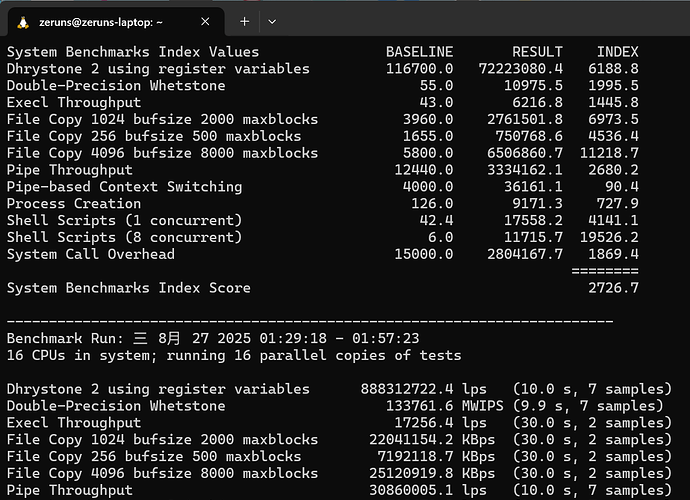690x500 pixels.
Task: Click '(9.9 s, 7 samples)' on Whetstone row
Action: pos(588,406)
